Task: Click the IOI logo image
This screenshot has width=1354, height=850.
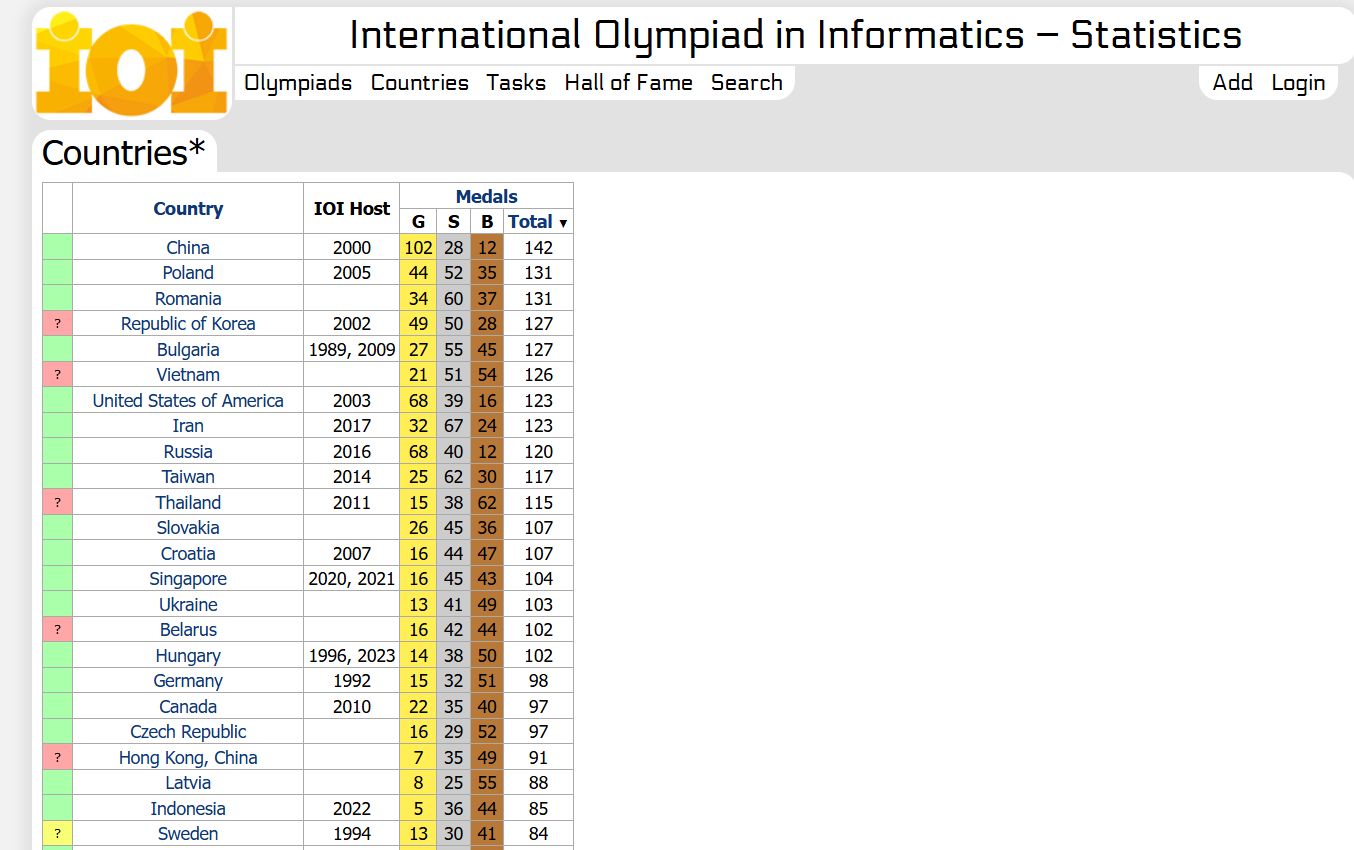Action: click(131, 63)
